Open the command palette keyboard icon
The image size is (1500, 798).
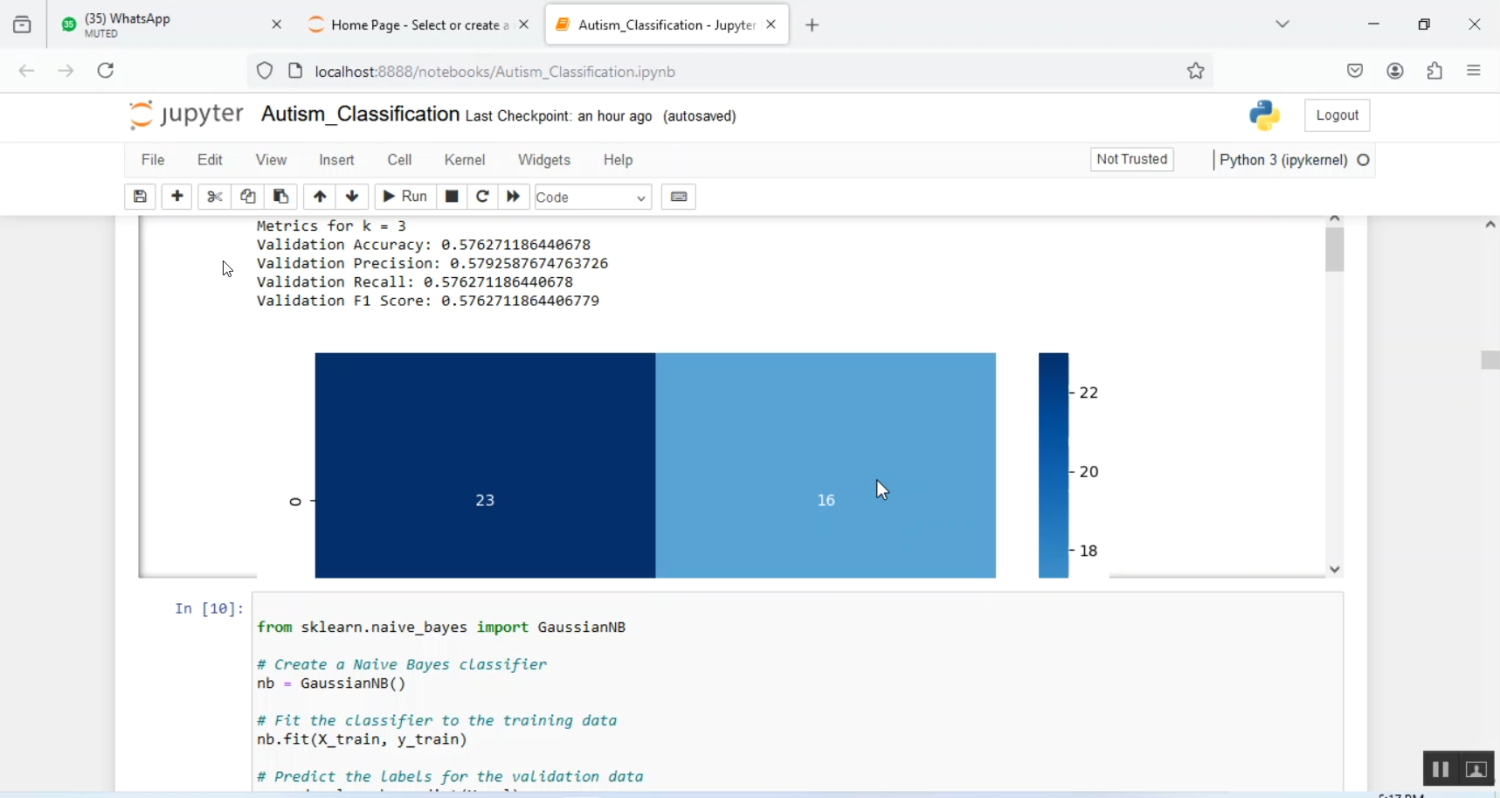click(678, 196)
